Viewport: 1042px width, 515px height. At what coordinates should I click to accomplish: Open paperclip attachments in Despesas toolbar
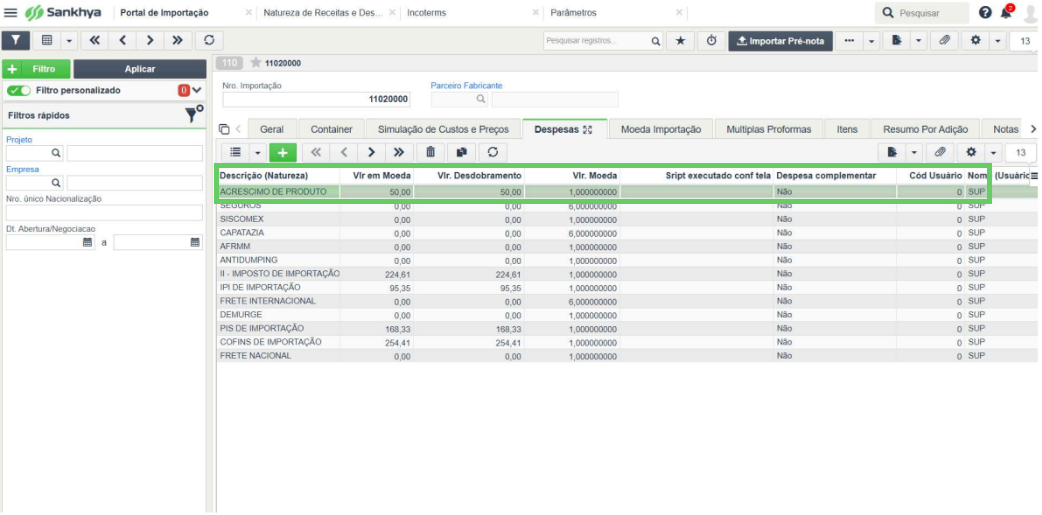coord(940,152)
